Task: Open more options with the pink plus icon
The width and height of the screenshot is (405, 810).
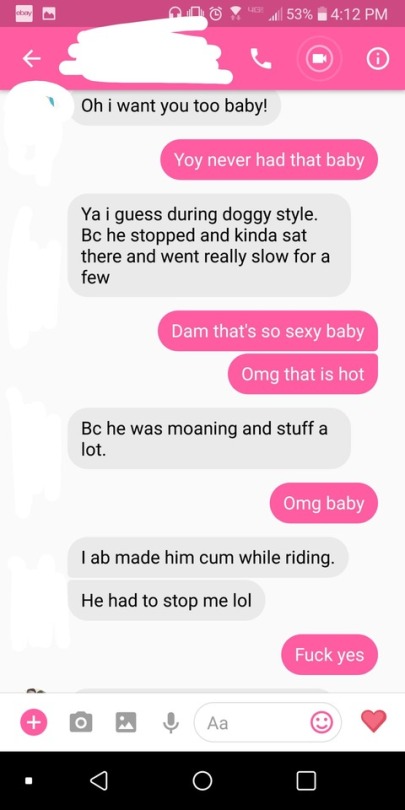Action: pyautogui.click(x=34, y=722)
